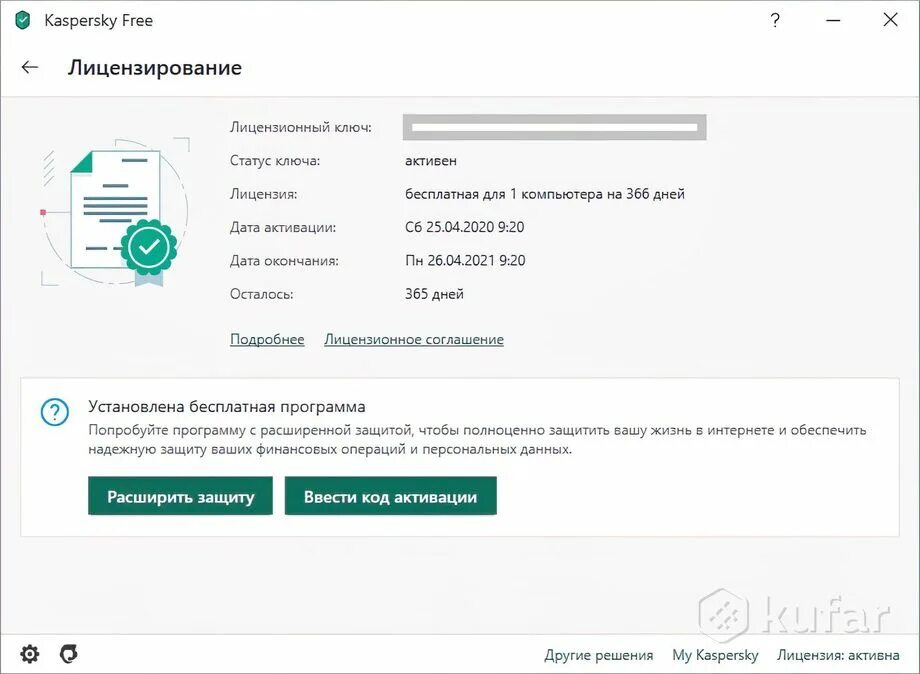Click the Установлена бесплатная программа heading
920x674 pixels.
tap(226, 407)
